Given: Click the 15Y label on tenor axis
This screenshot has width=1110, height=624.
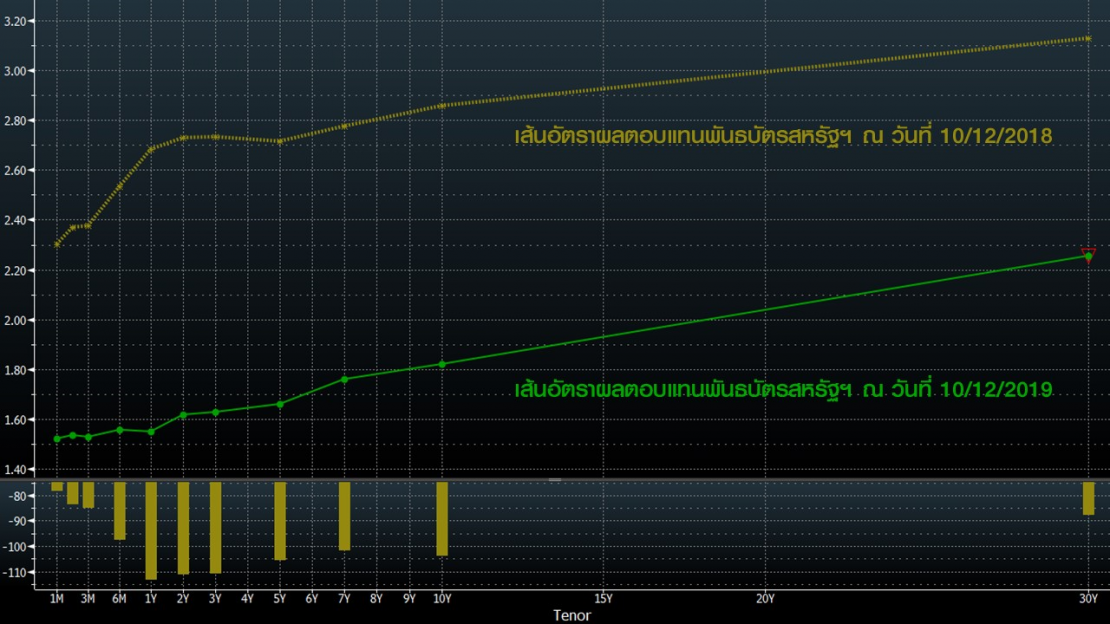Looking at the screenshot, I should [x=603, y=599].
